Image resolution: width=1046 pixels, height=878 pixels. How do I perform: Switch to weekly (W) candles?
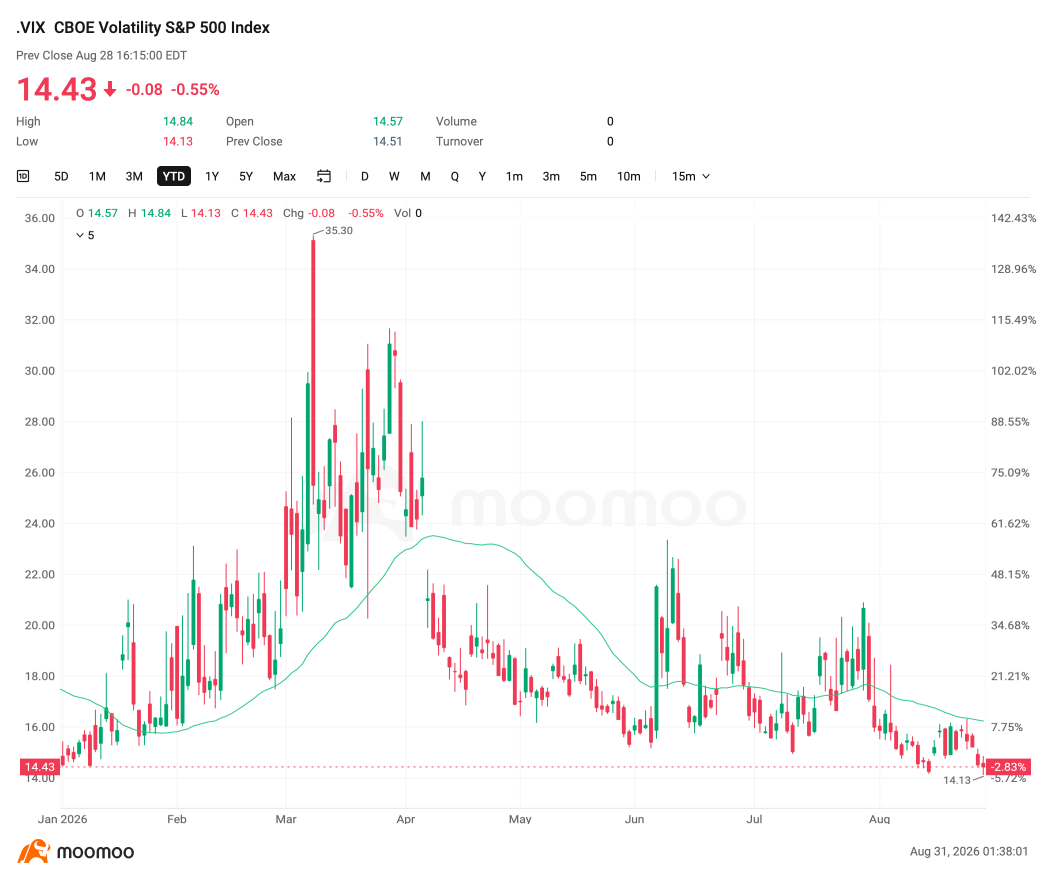(394, 176)
